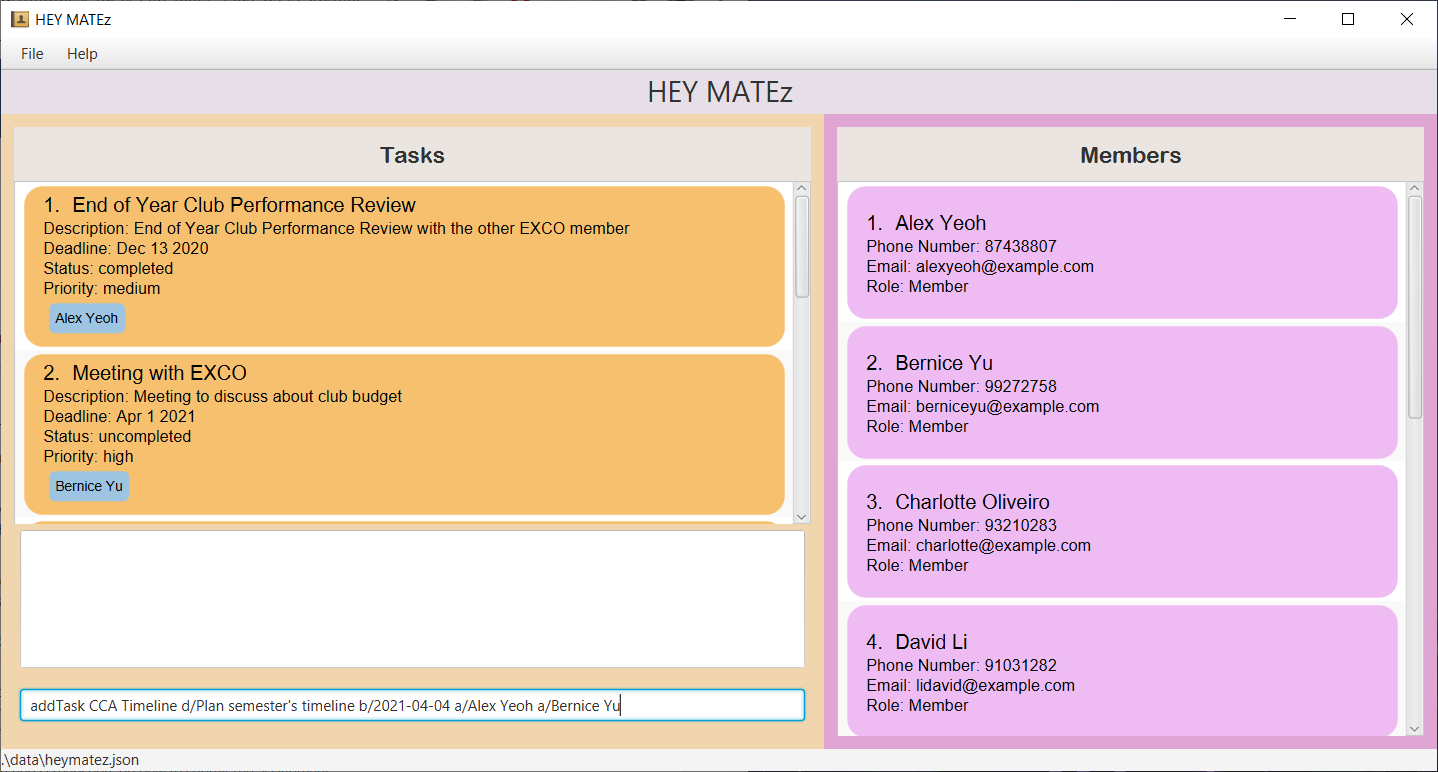Viewport: 1438px width, 772px height.
Task: Close the HEY MATEz window
Action: point(1407,19)
